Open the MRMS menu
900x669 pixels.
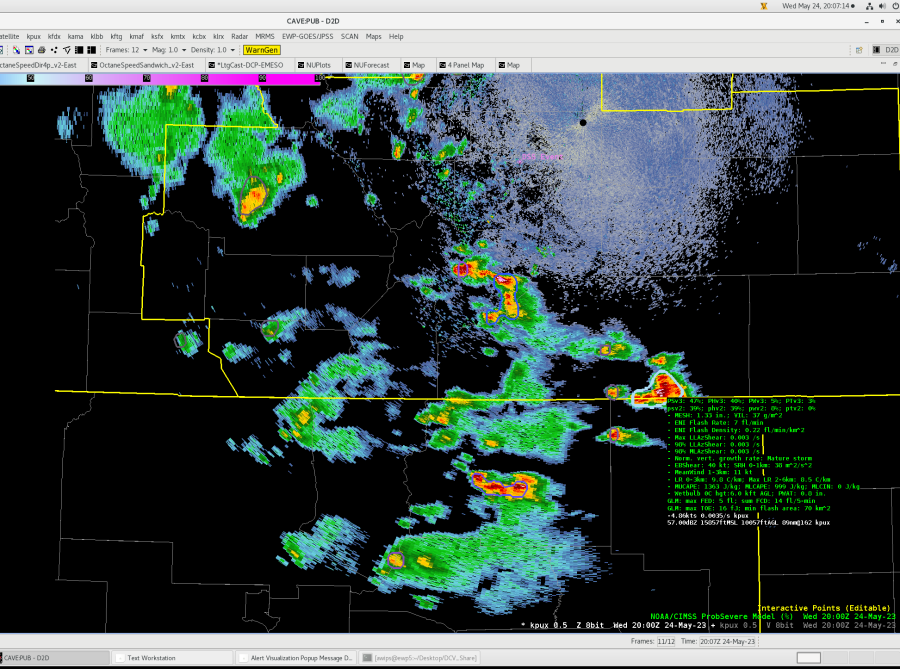pos(265,36)
